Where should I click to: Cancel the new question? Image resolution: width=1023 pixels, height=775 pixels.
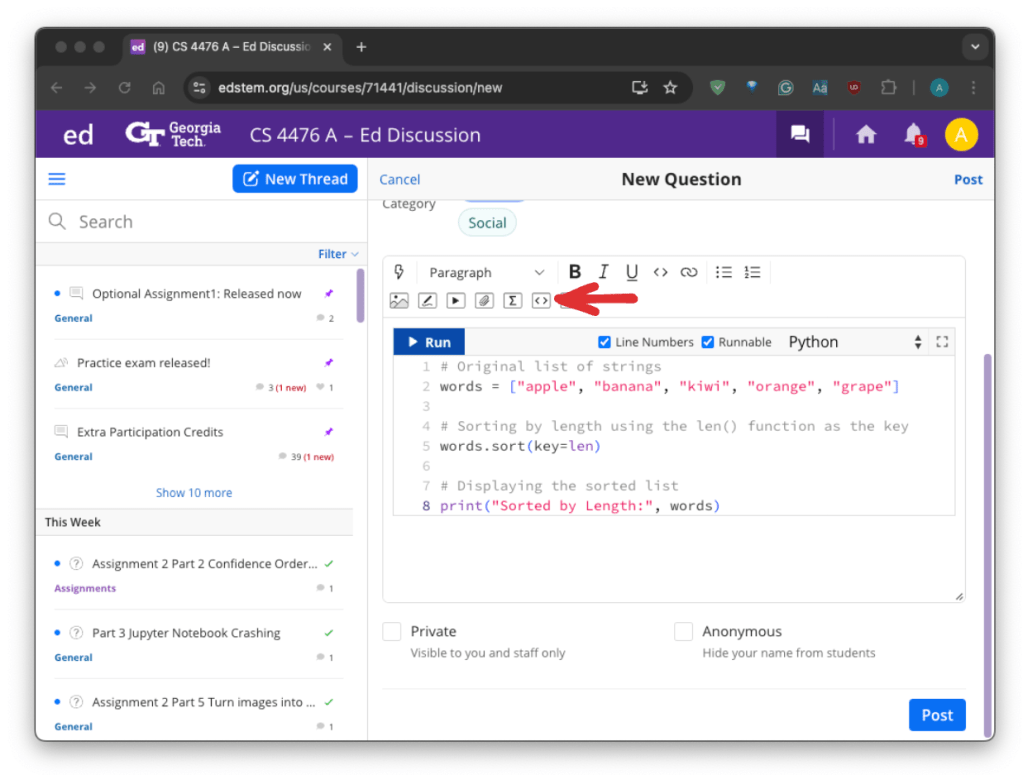399,179
